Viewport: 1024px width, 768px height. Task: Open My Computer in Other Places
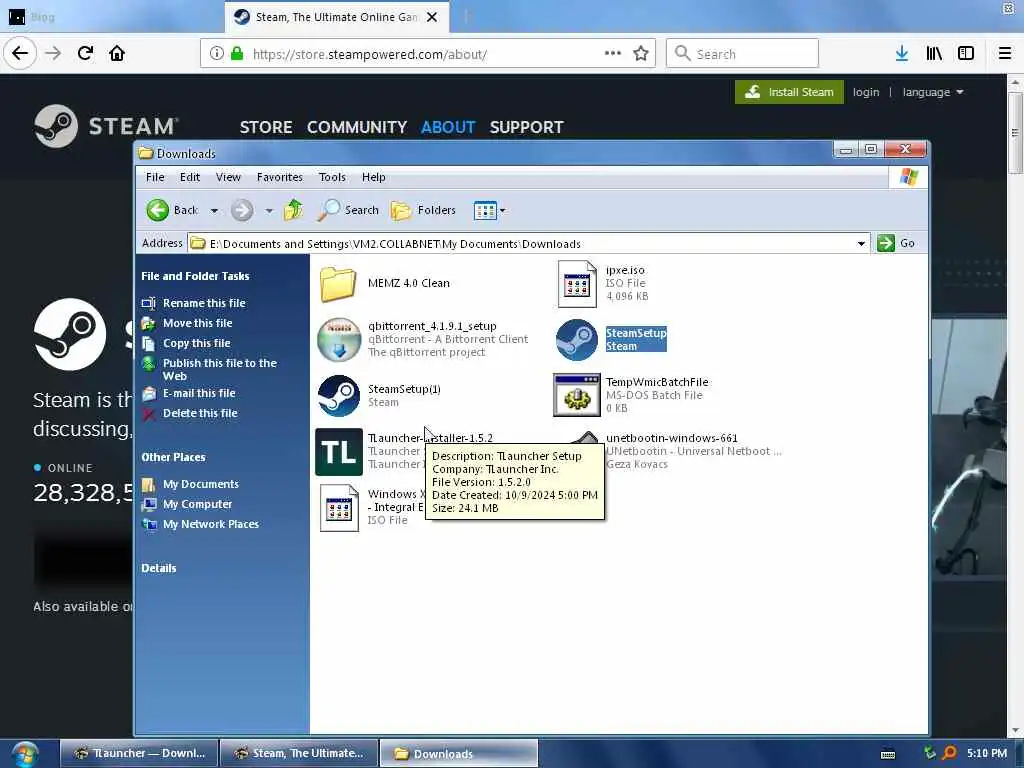tap(197, 504)
